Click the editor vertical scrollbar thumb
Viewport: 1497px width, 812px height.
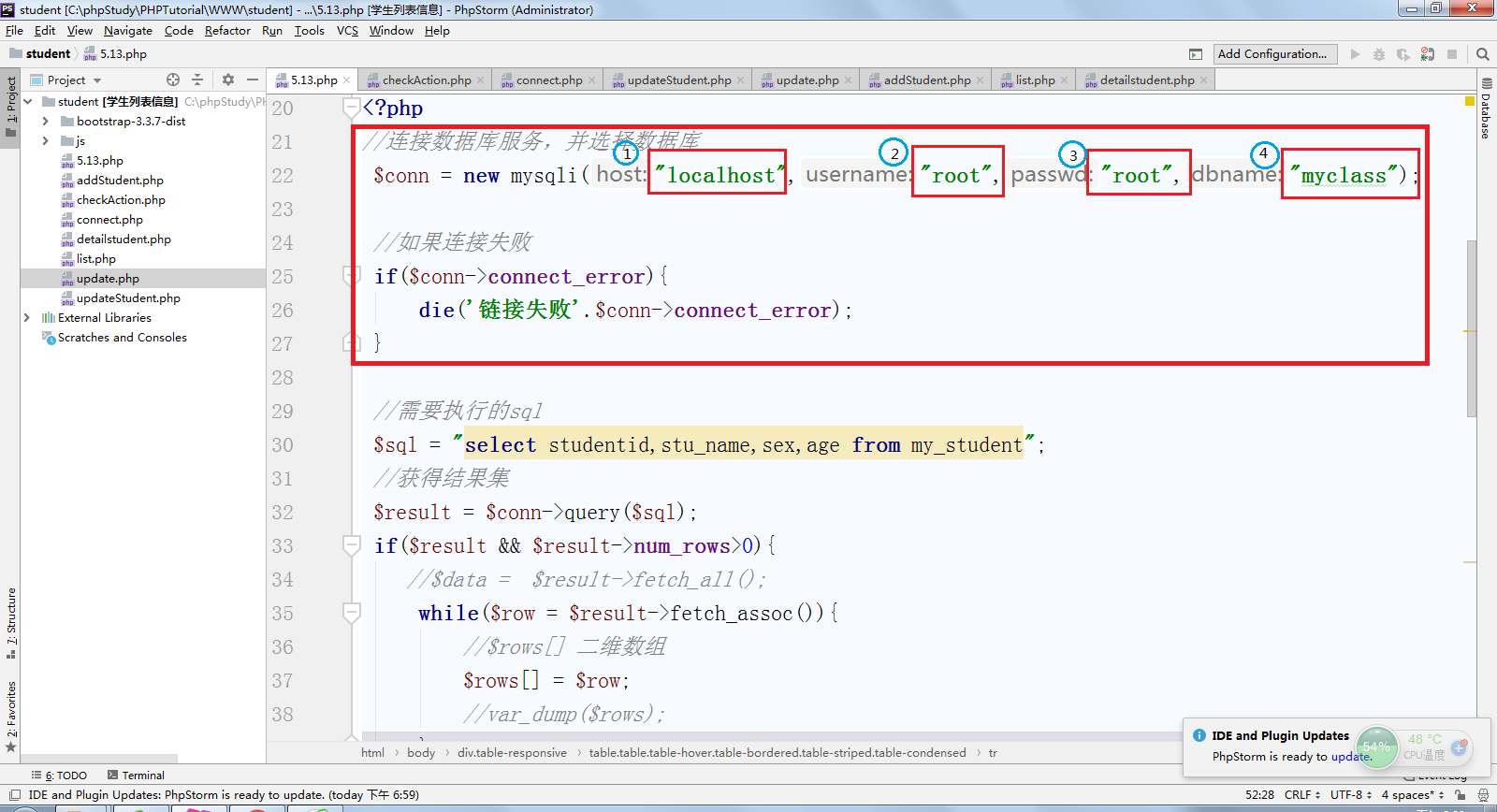tap(1472, 327)
